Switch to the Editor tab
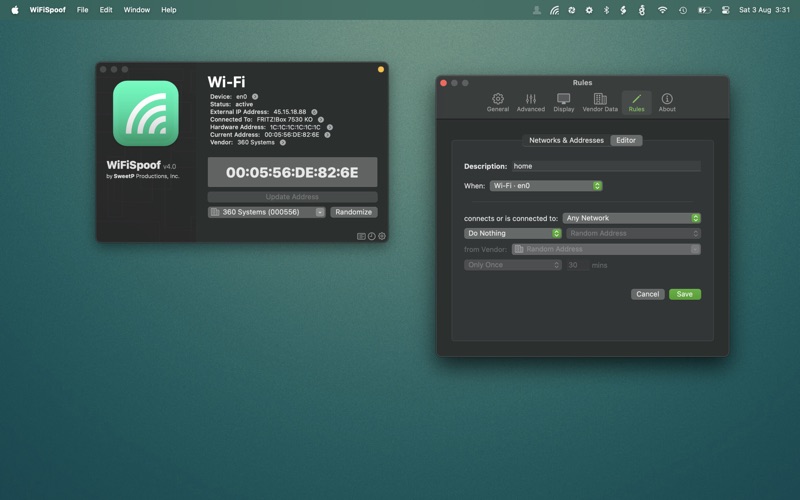The image size is (800, 500). (626, 140)
